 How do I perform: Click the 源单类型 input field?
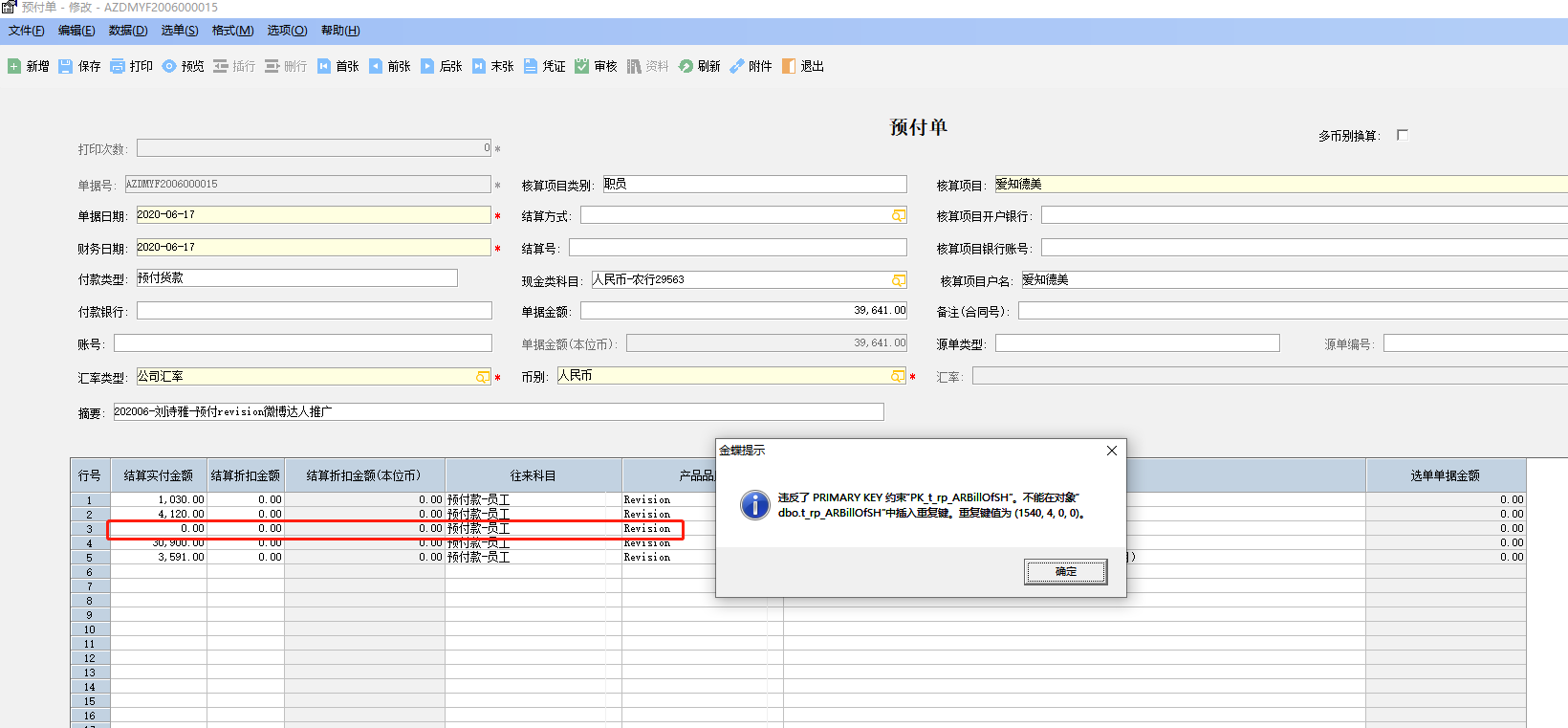(1138, 343)
